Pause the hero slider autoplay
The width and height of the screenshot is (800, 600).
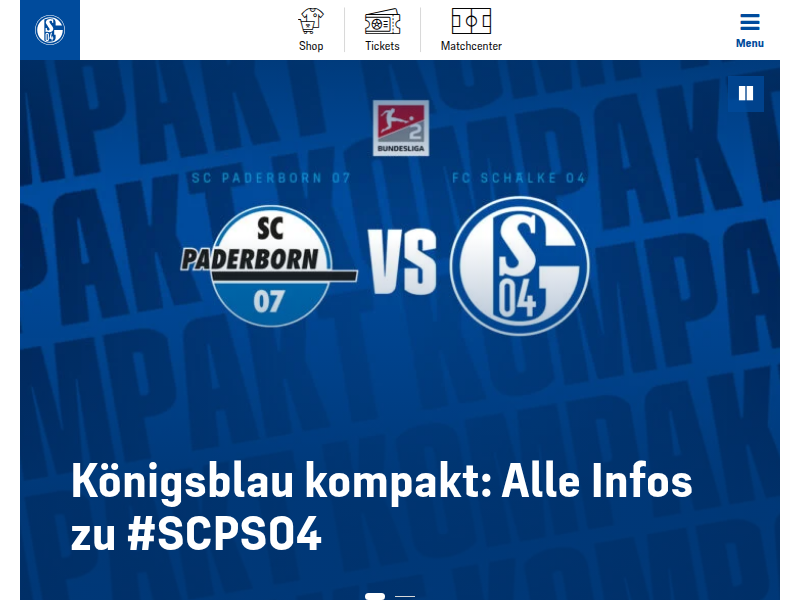click(746, 93)
